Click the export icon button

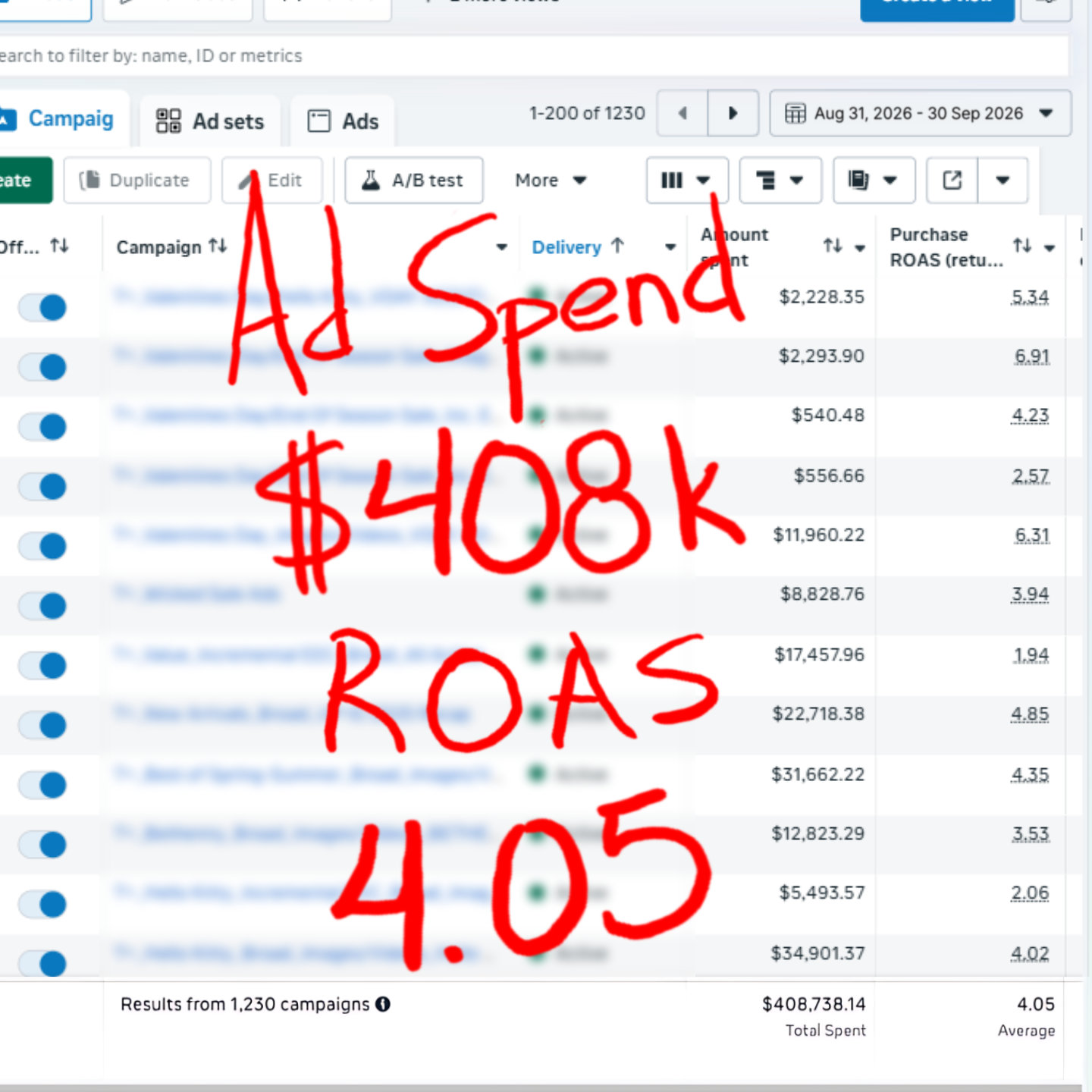pyautogui.click(x=952, y=180)
